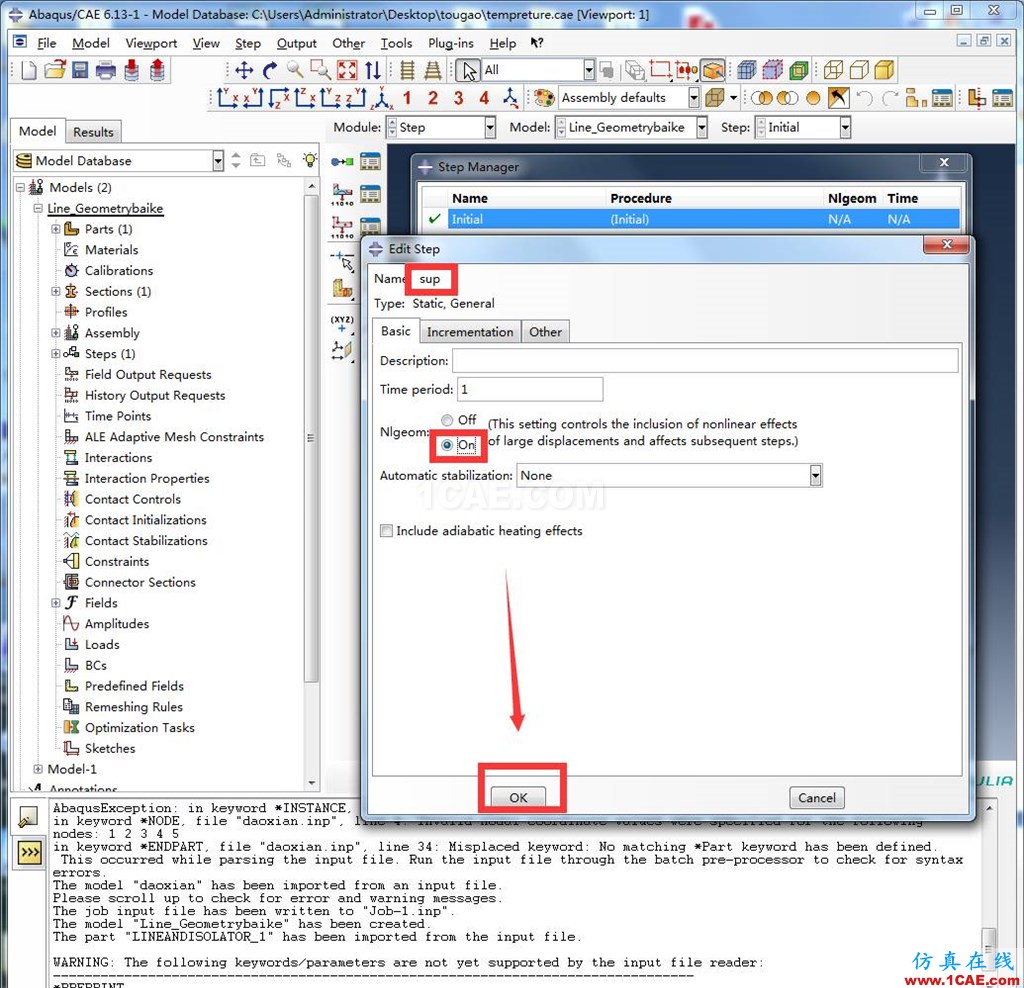Screen dimensions: 1024x988
Task: Click OK in Edit Step dialog
Action: coord(519,797)
